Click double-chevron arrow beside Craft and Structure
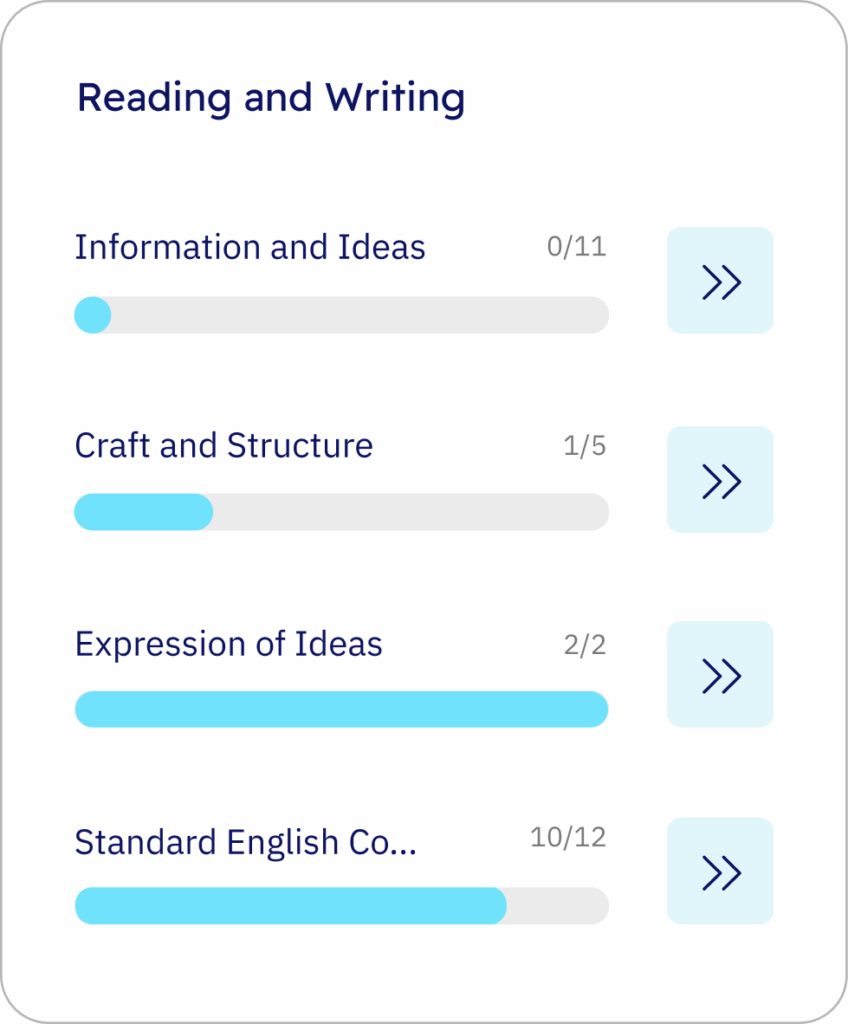Viewport: 848px width, 1024px height. pos(720,480)
